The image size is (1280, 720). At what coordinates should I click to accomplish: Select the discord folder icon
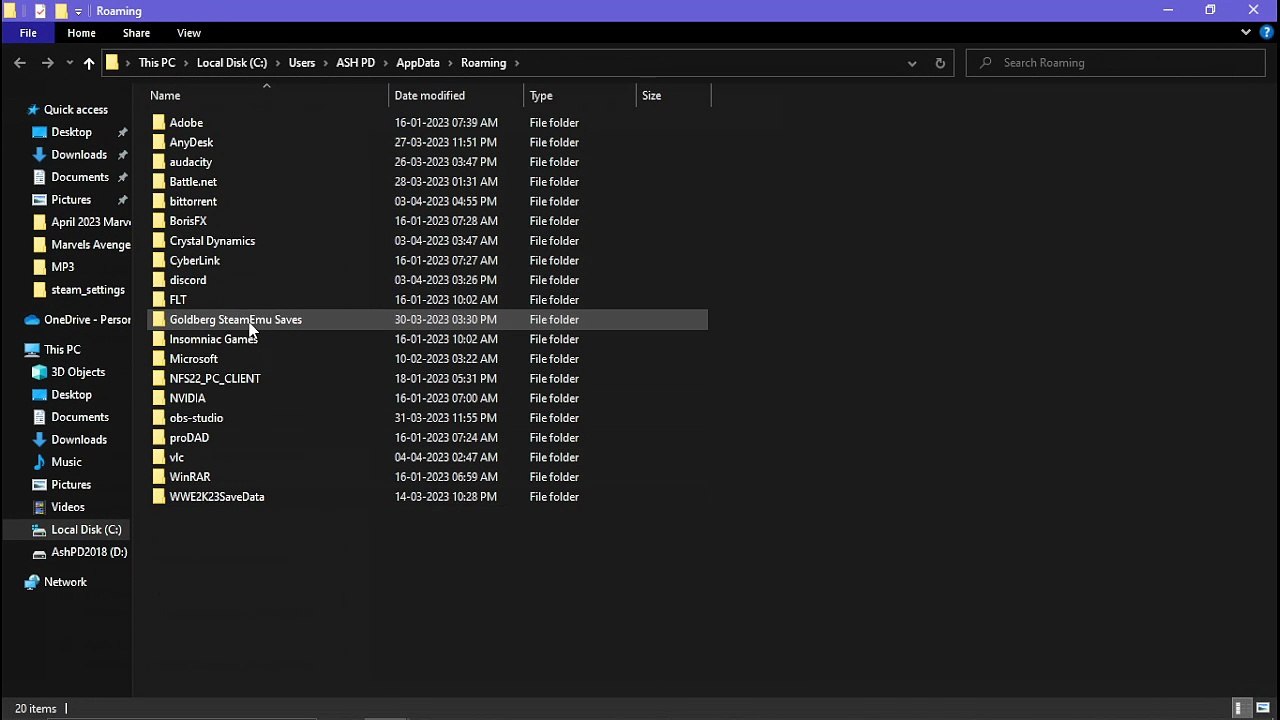[x=159, y=280]
